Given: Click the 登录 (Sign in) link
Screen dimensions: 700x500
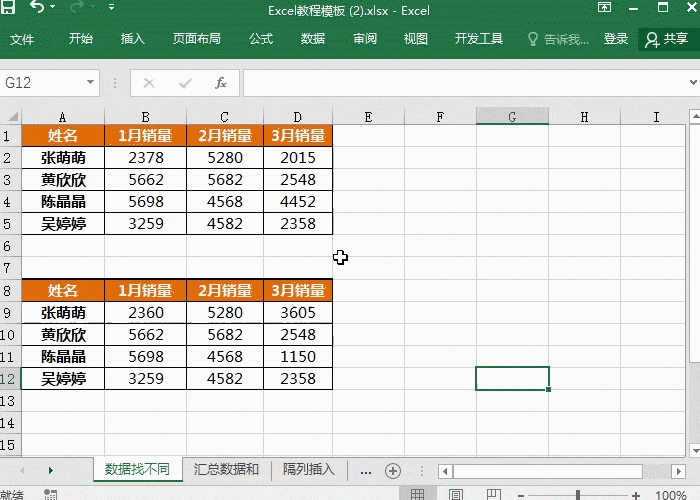Looking at the screenshot, I should pos(616,39).
